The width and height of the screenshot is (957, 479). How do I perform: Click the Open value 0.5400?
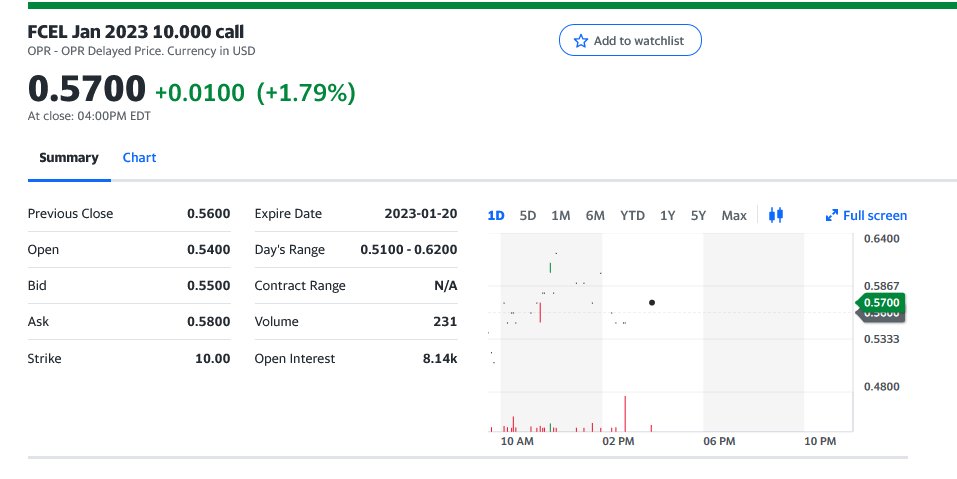[209, 250]
